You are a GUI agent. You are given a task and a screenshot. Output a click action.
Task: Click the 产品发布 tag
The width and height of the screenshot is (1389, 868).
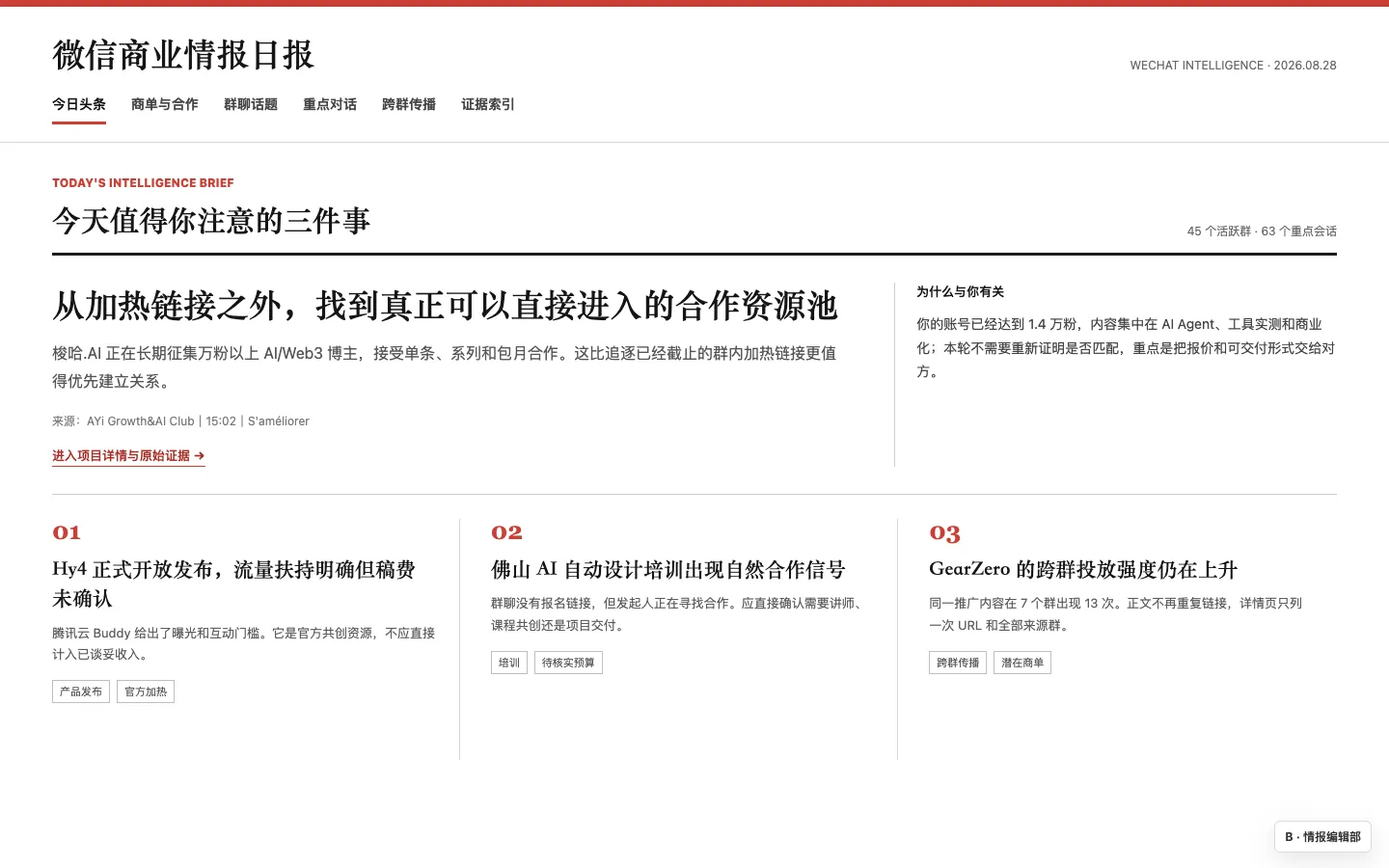pyautogui.click(x=81, y=692)
